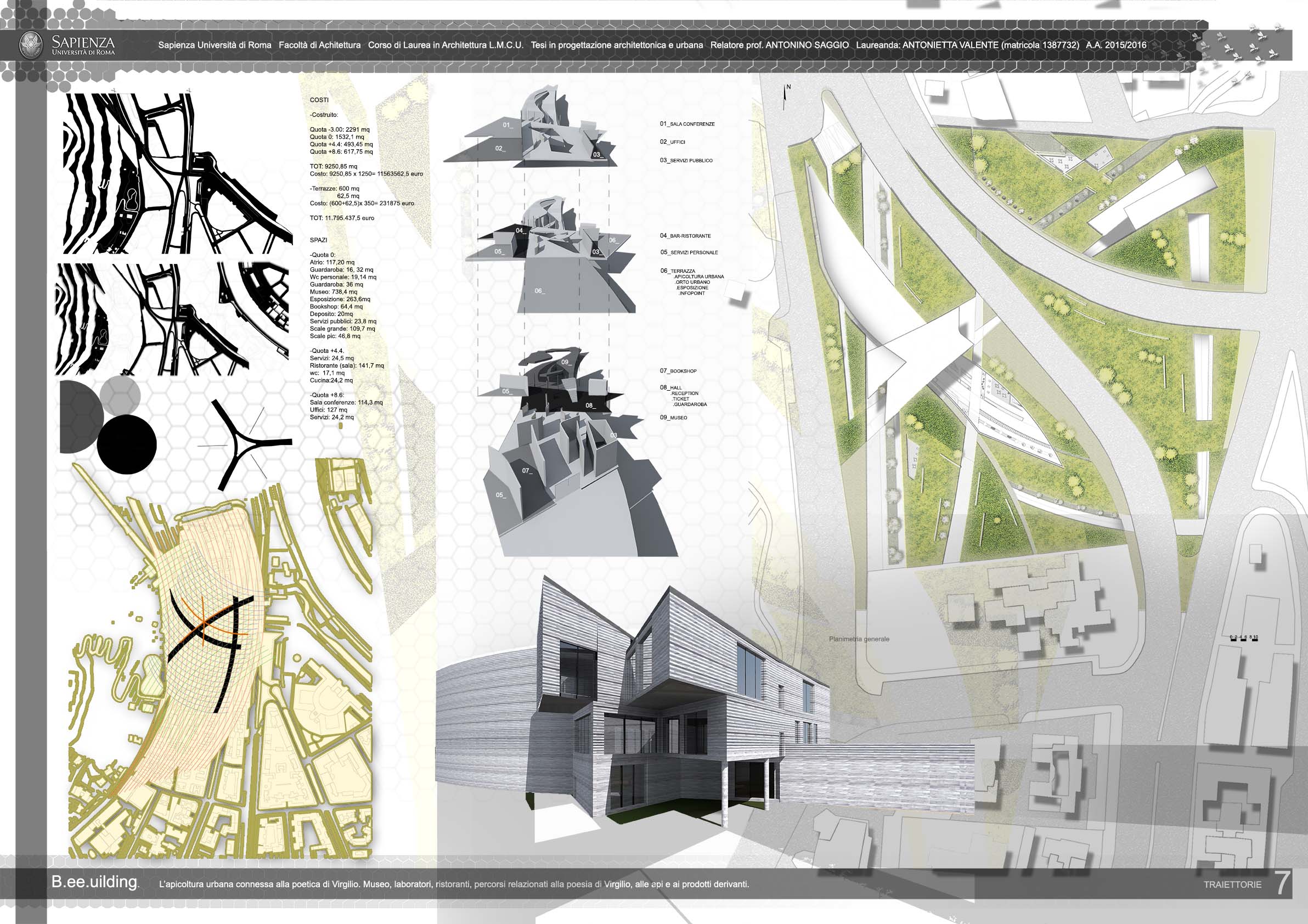Click the Sapienza university crest logo

[31, 45]
